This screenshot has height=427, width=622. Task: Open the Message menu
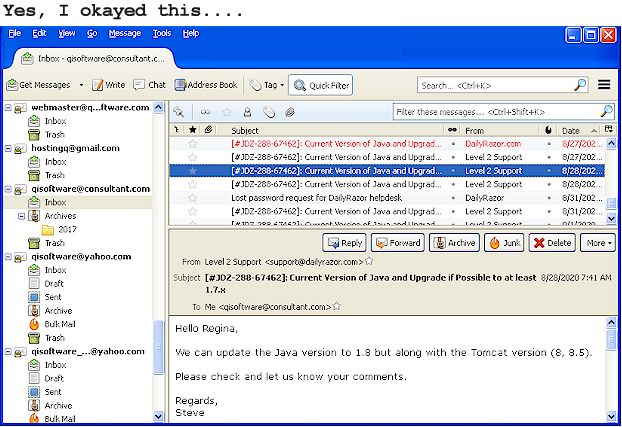click(125, 33)
